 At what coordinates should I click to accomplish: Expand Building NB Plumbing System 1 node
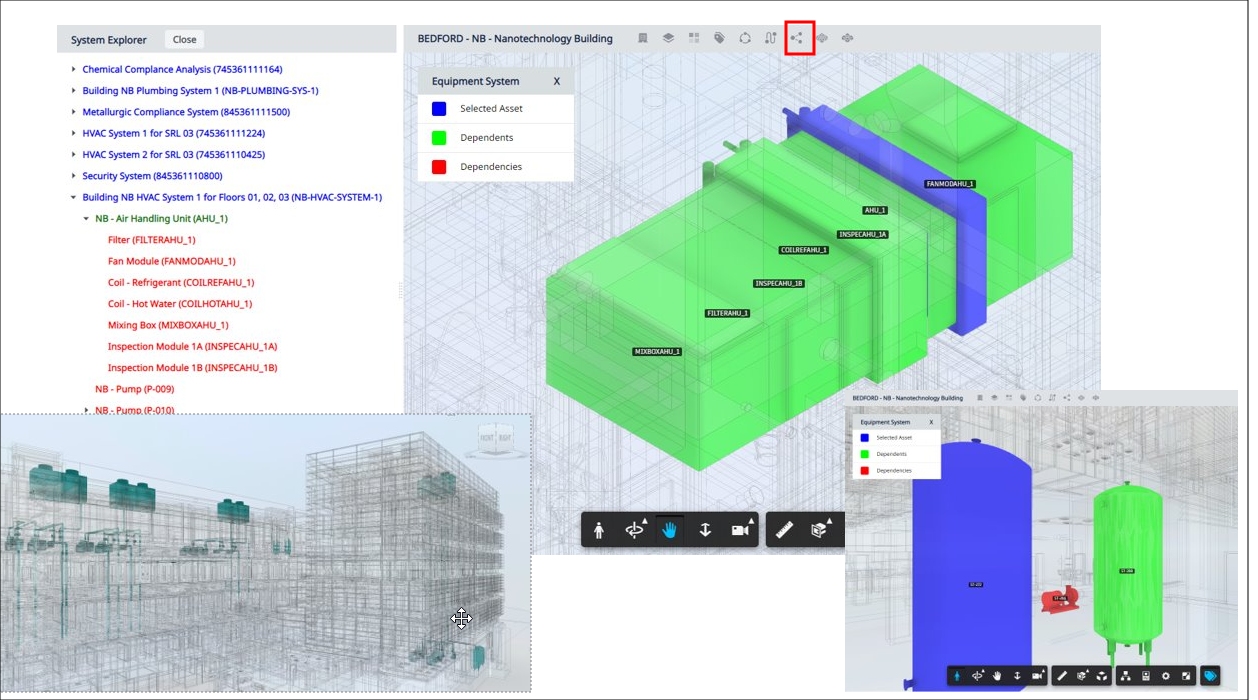tap(74, 91)
